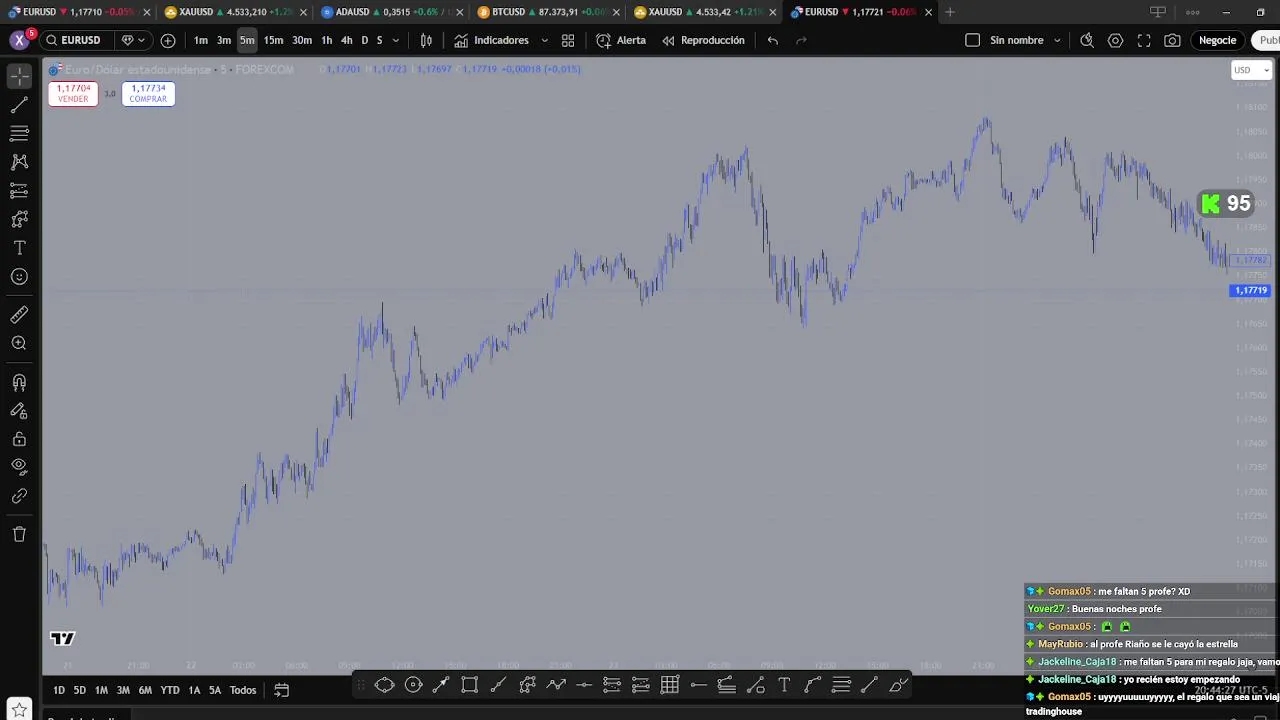Select circle shape in floating drawing toolbar
The height and width of the screenshot is (720, 1280).
(413, 685)
